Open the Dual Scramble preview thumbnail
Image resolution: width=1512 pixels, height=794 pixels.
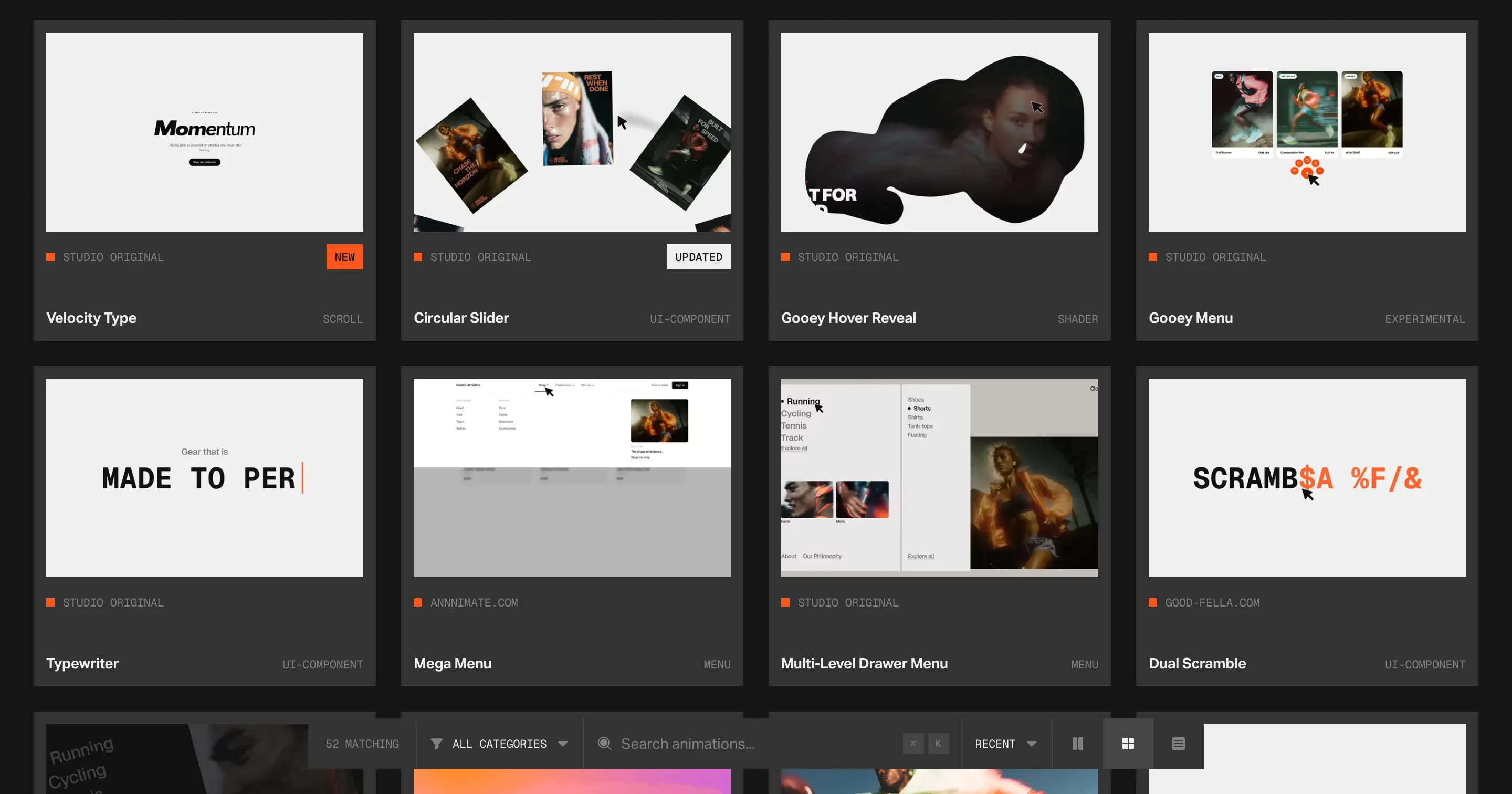[1307, 477]
